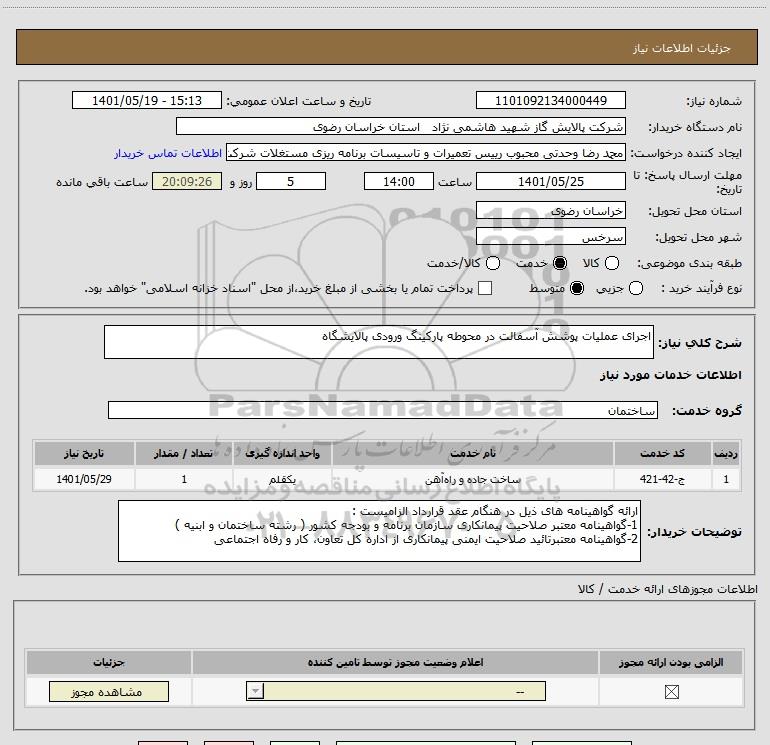Select the کالا radio button in classification
The width and height of the screenshot is (770, 745).
(x=612, y=263)
